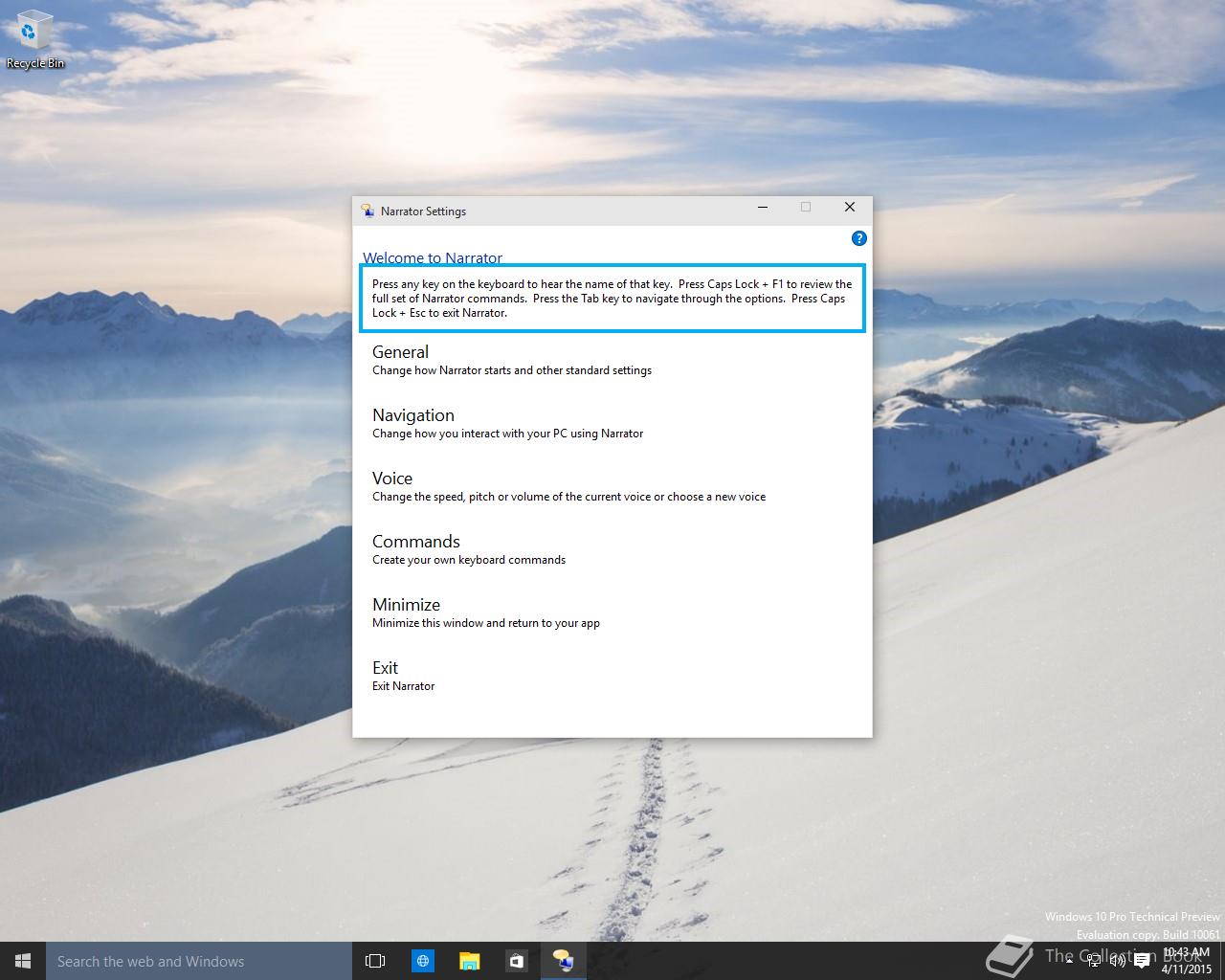
Task: Go to Navigation settings in Narrator
Action: pos(412,415)
